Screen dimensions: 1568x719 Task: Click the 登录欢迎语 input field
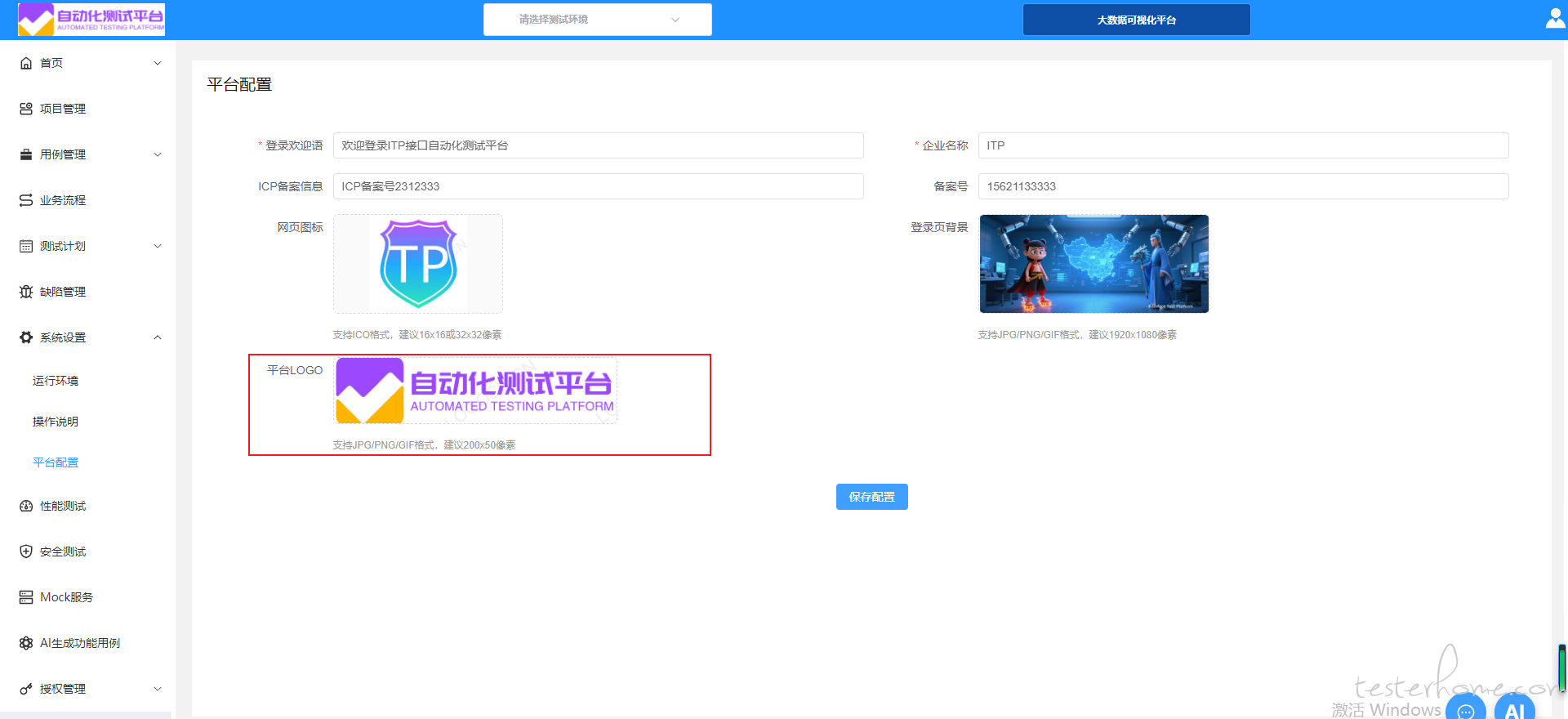click(598, 145)
